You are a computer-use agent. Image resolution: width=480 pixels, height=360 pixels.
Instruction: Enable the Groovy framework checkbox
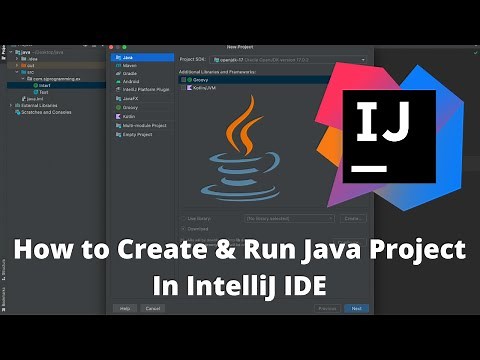[183, 80]
